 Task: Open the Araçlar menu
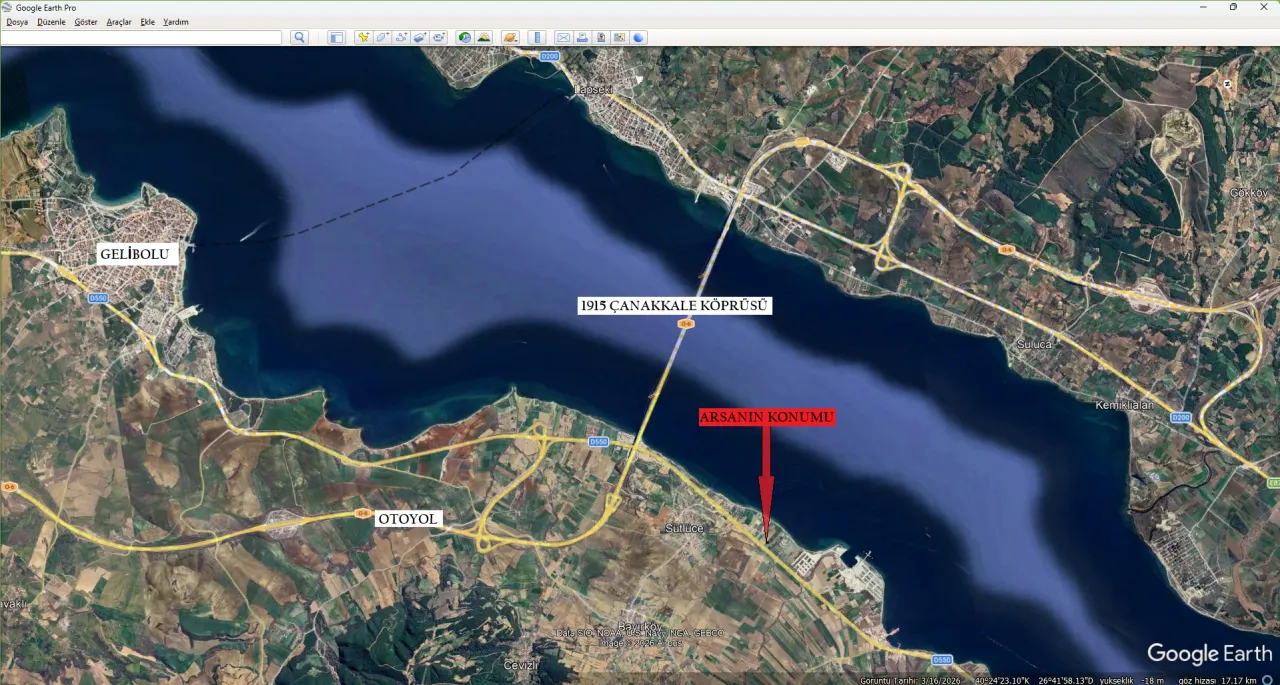119,22
